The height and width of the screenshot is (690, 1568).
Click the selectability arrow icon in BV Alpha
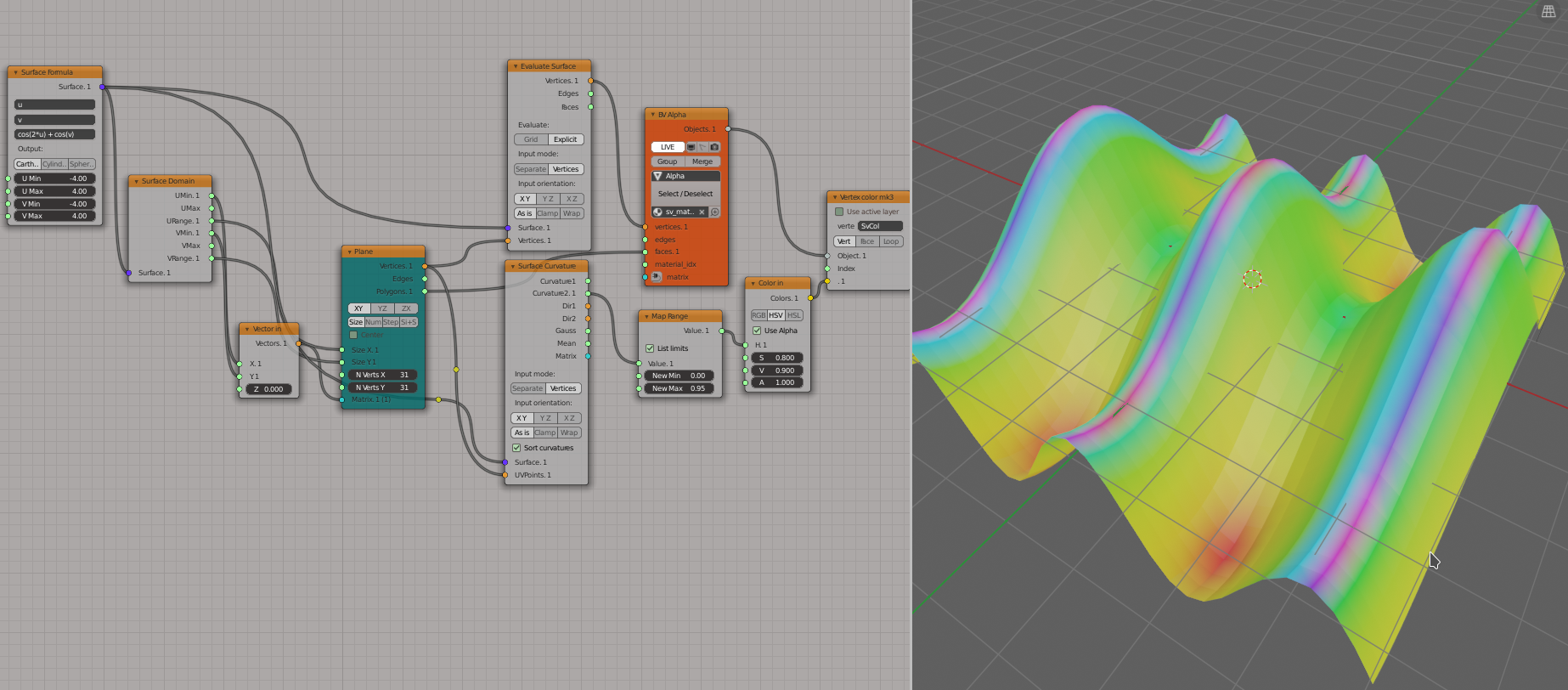[703, 147]
